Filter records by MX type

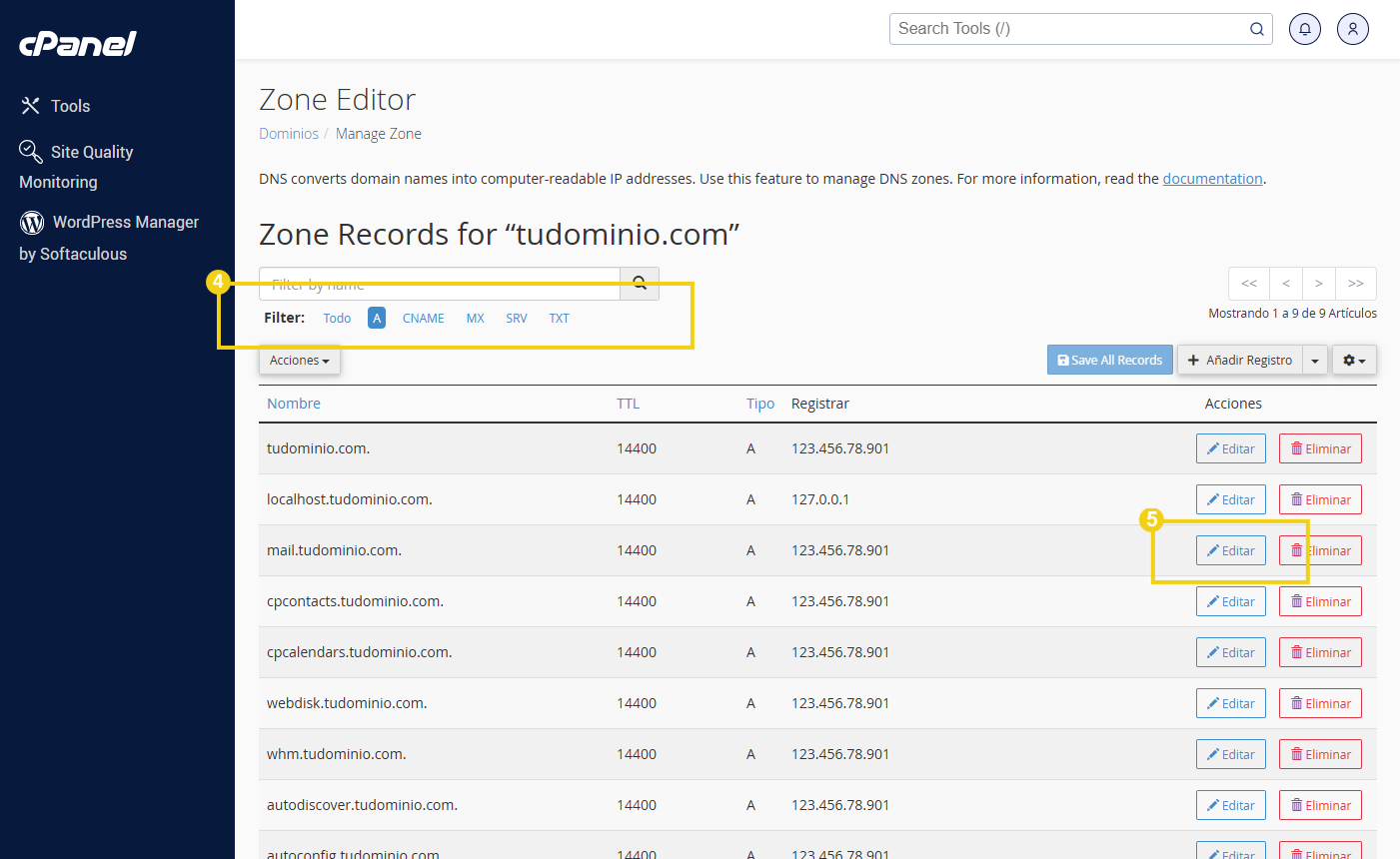[475, 319]
